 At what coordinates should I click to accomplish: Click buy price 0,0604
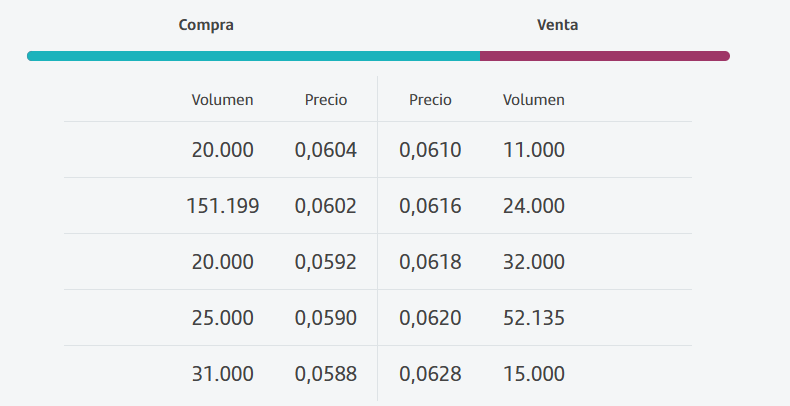coord(326,150)
